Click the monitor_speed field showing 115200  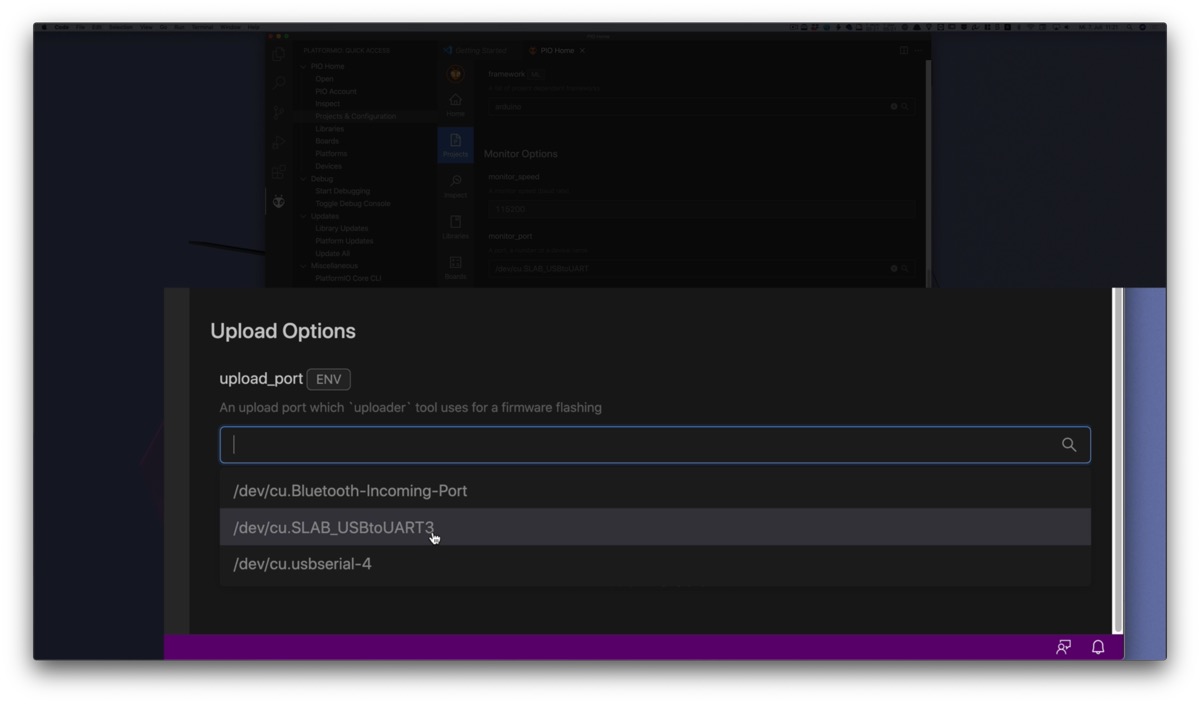(x=701, y=209)
